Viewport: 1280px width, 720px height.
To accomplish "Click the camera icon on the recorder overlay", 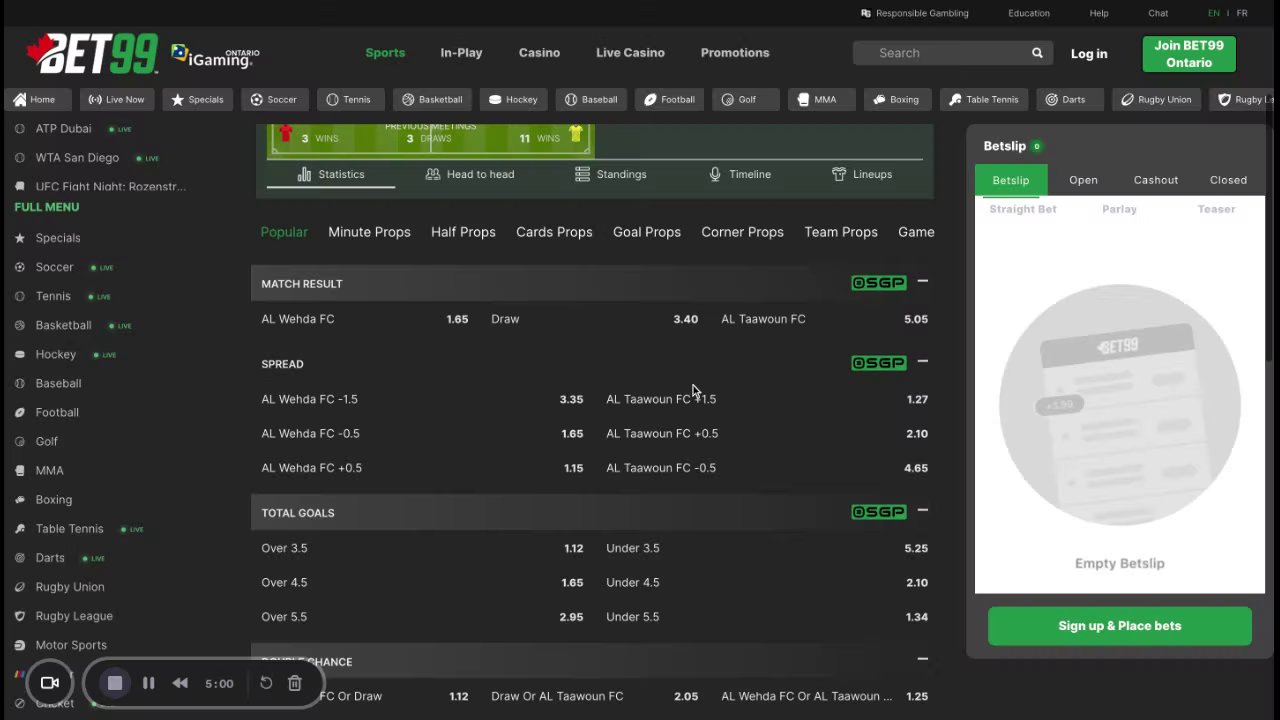I will point(49,683).
